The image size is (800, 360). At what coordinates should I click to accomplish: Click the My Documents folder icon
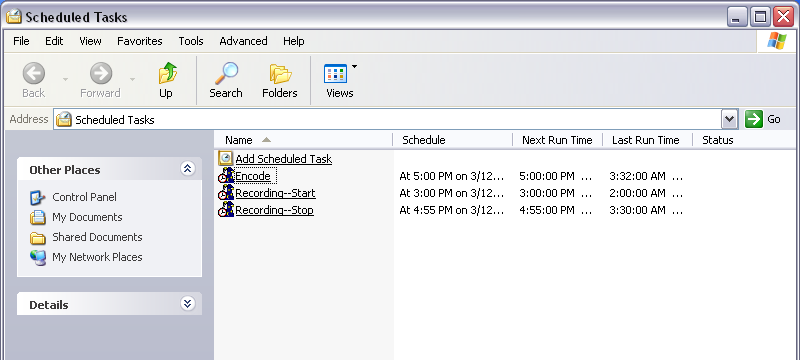coord(38,217)
